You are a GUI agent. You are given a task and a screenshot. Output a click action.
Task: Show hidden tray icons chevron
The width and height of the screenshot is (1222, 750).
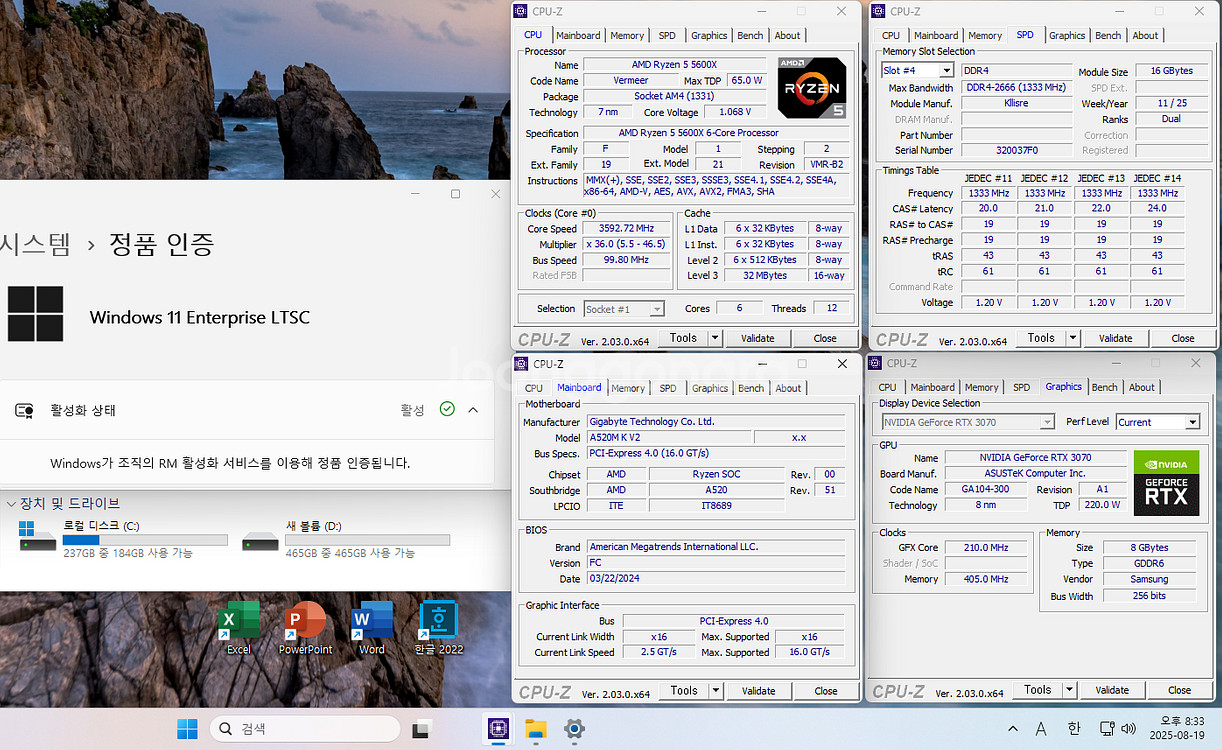[x=1013, y=729]
